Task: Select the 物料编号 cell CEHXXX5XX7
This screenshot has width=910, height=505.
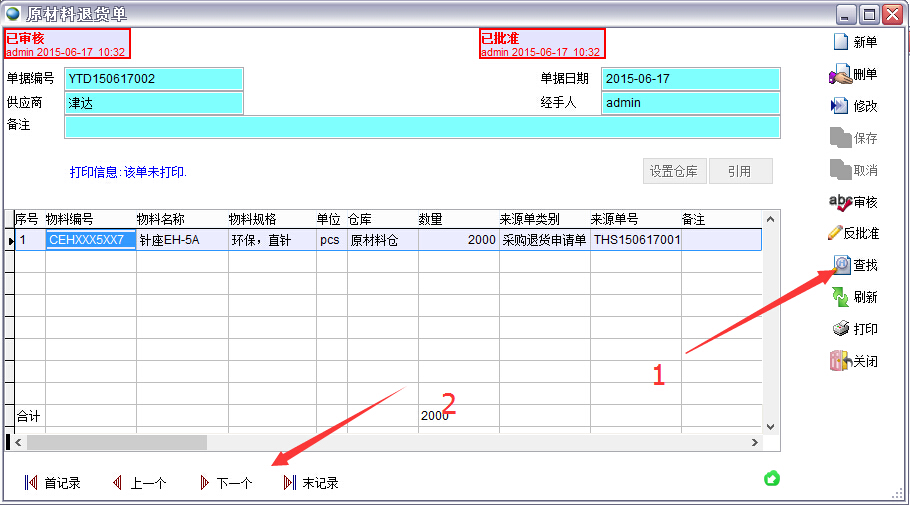Action: pyautogui.click(x=90, y=240)
